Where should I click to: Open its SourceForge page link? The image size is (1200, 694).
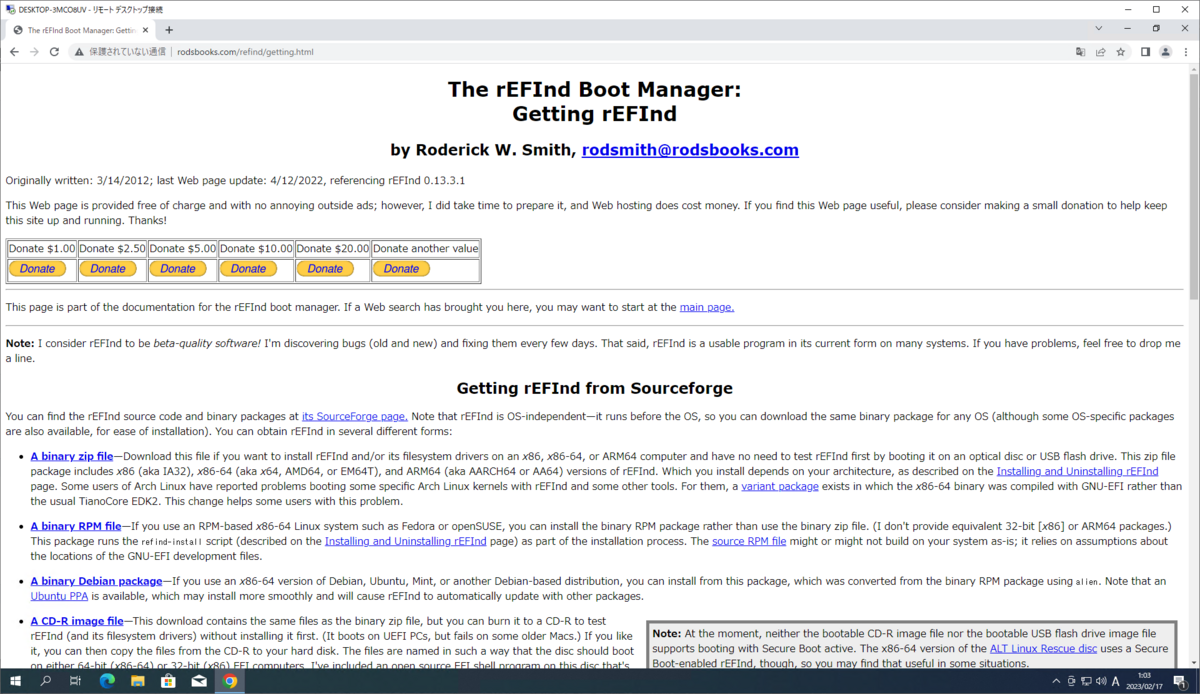pyautogui.click(x=354, y=415)
